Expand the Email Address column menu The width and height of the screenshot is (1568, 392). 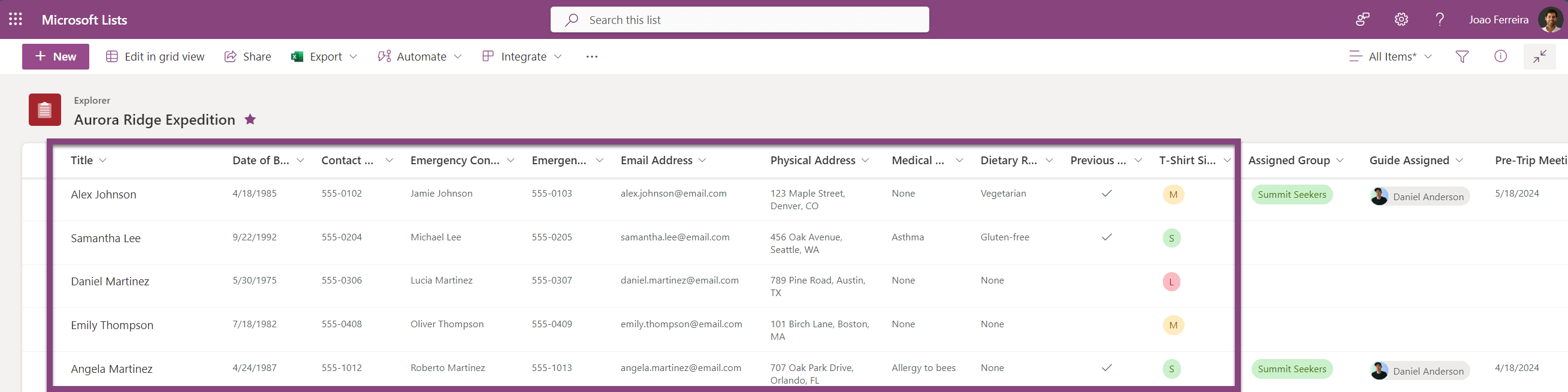[702, 161]
